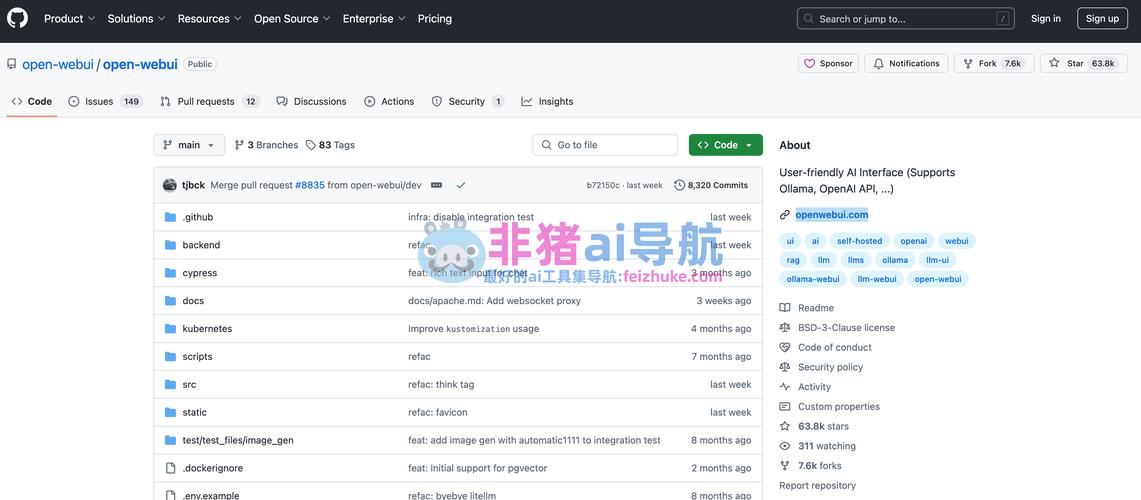Visit the openwebui.com website link
The width and height of the screenshot is (1141, 500).
[831, 215]
